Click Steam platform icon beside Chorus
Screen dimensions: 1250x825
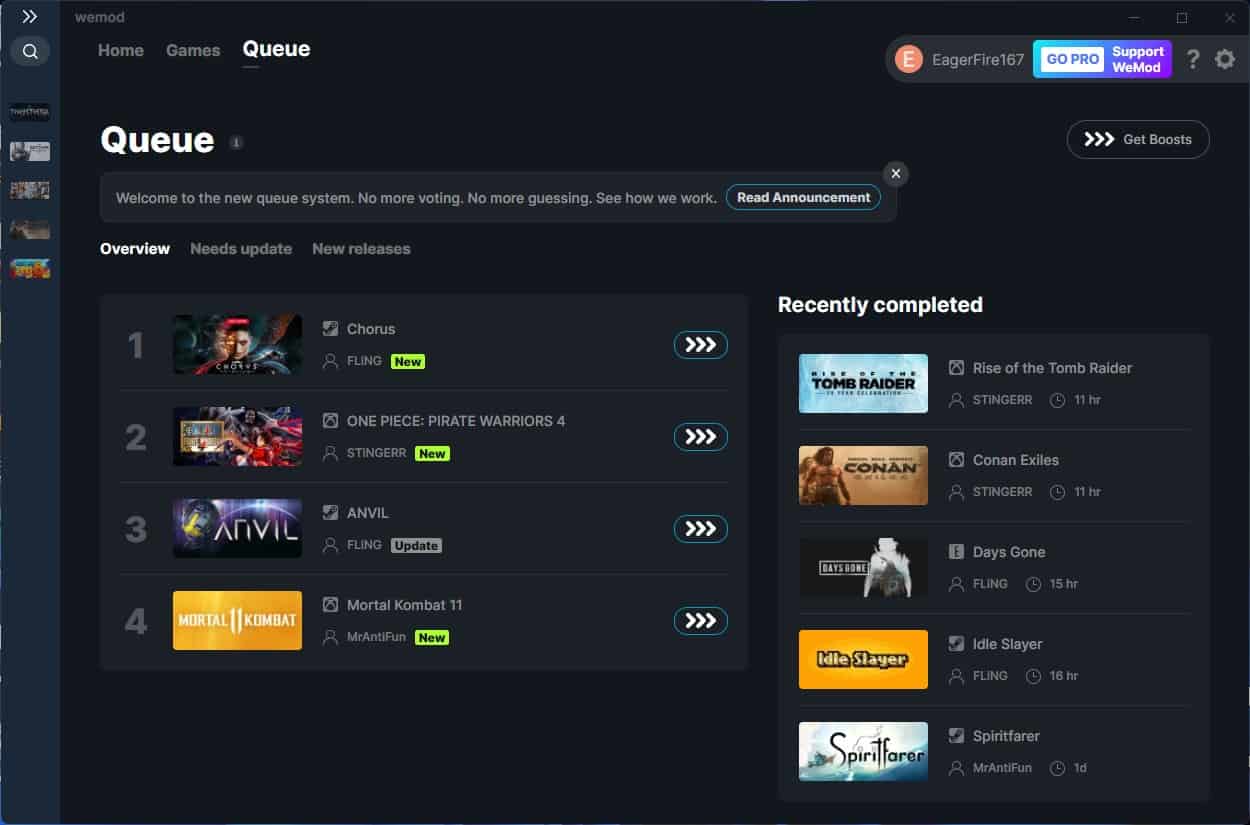[x=330, y=328]
